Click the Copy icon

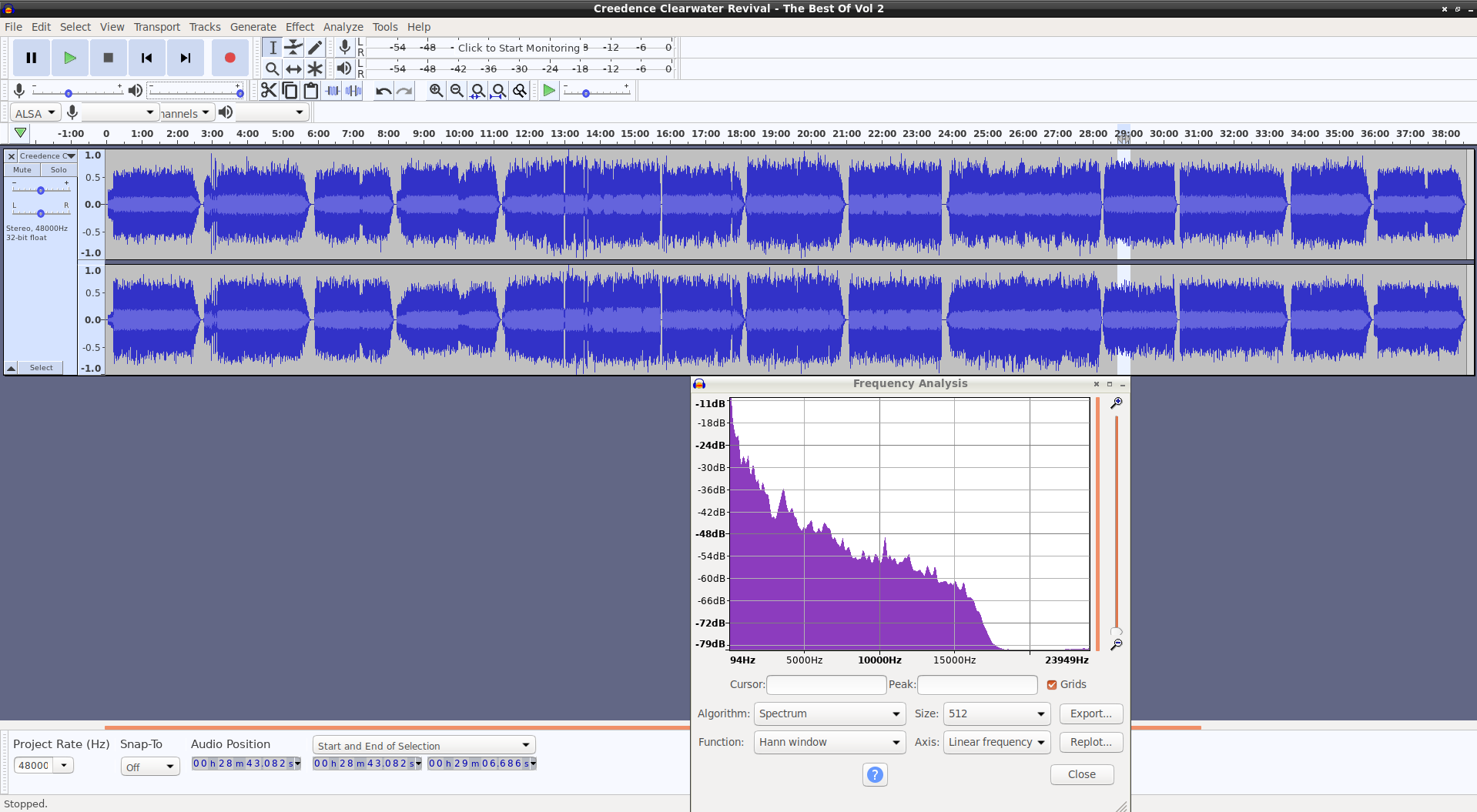coord(290,91)
